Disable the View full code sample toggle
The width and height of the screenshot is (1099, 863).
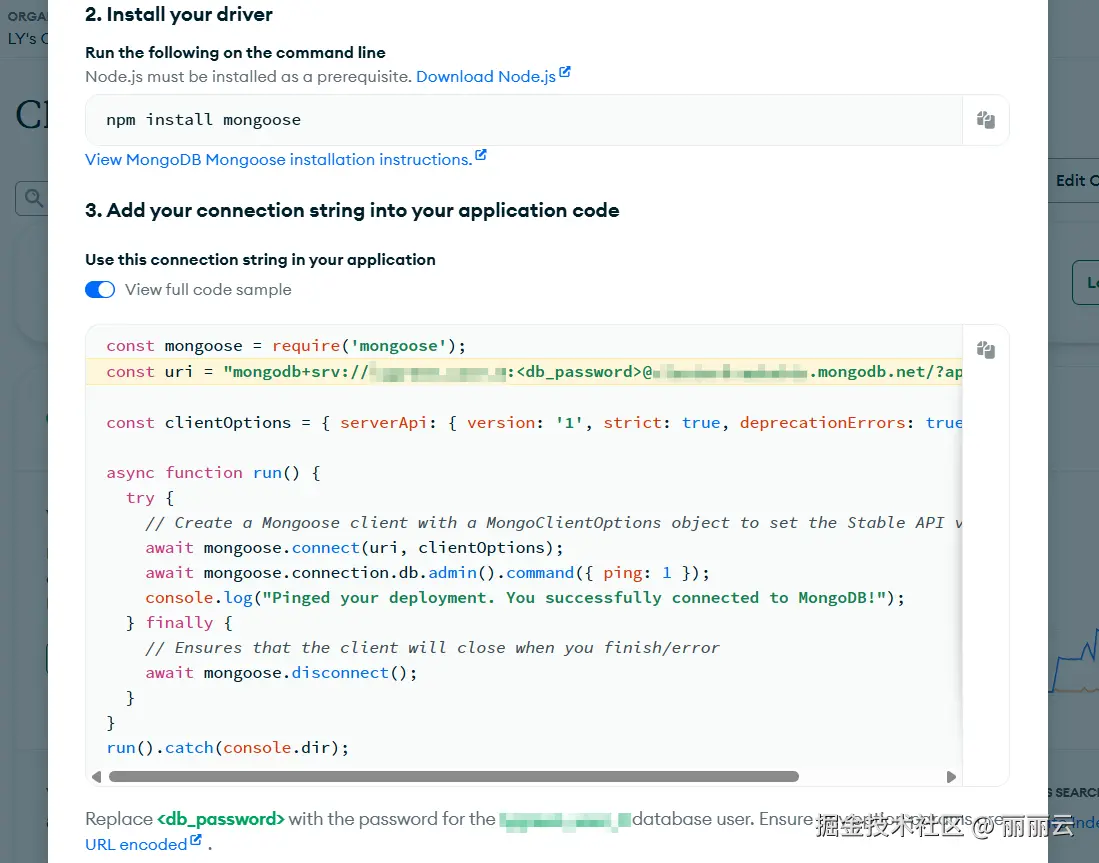tap(100, 290)
